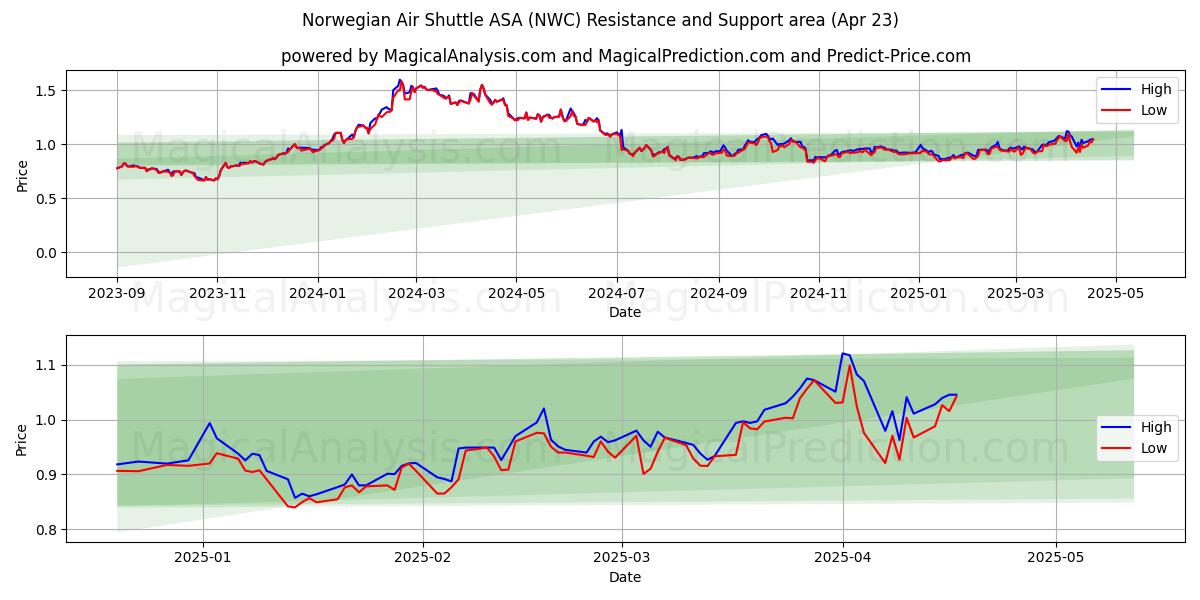Click the '2025-03' x-axis label in bottom chart
Image resolution: width=1200 pixels, height=600 pixels.
(x=622, y=559)
